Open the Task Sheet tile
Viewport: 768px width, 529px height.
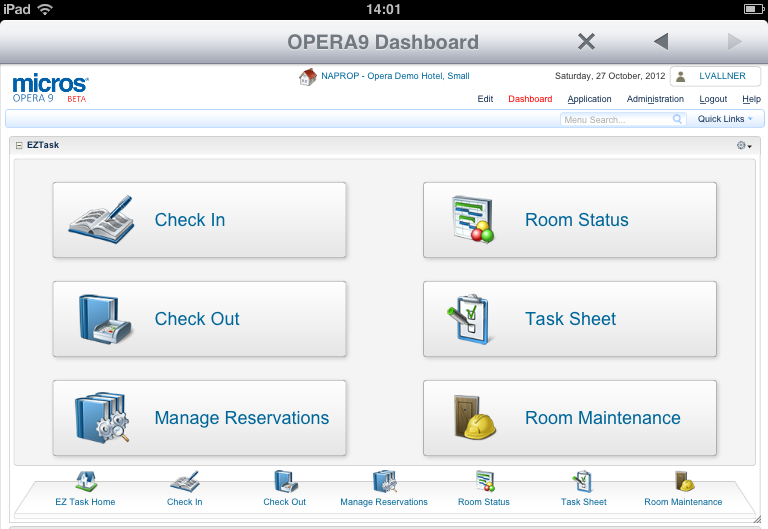click(x=570, y=319)
